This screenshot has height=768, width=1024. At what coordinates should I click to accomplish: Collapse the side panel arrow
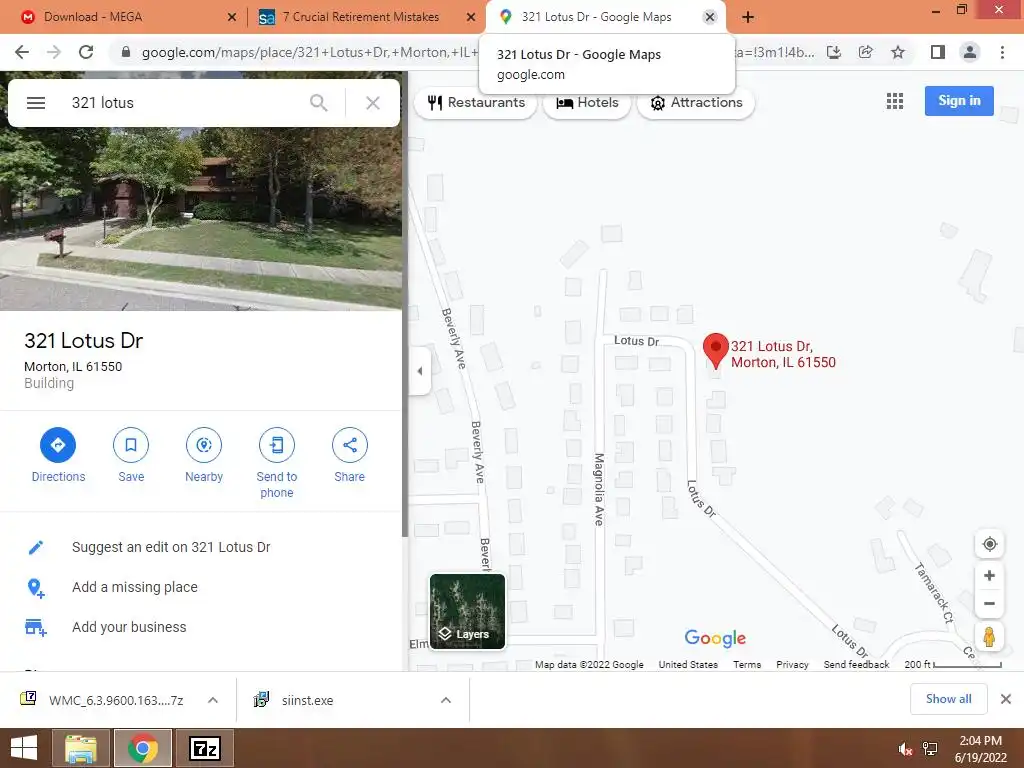tap(420, 371)
